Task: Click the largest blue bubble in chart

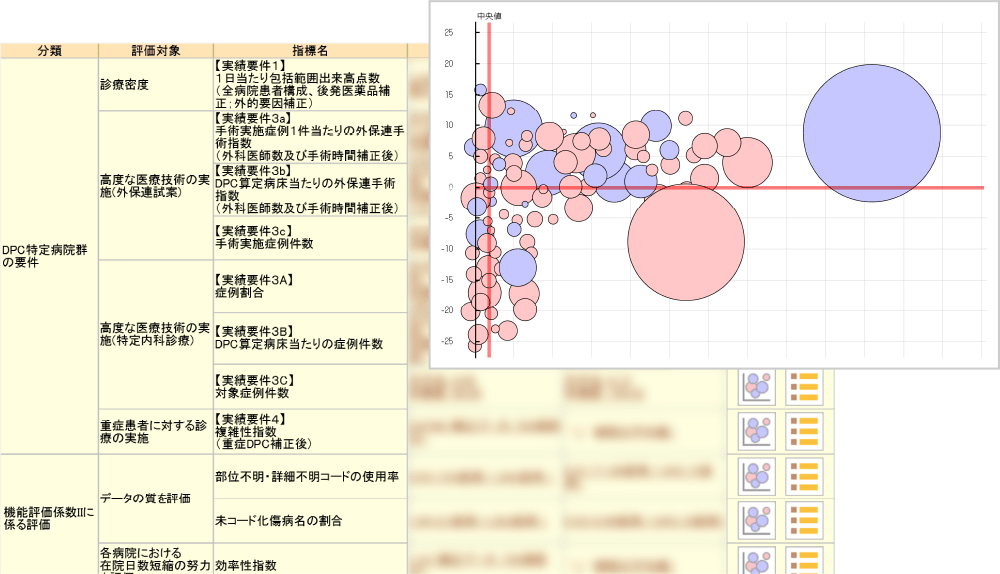Action: (872, 133)
